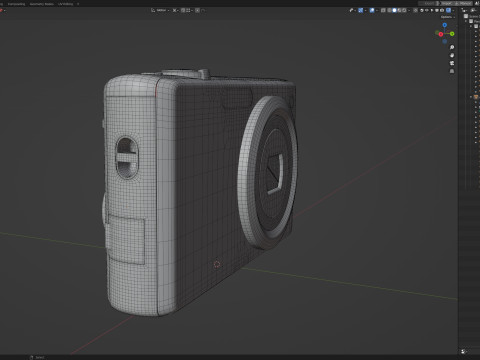Switch to material preview shading
Screen dimensions: 480x360
point(399,10)
